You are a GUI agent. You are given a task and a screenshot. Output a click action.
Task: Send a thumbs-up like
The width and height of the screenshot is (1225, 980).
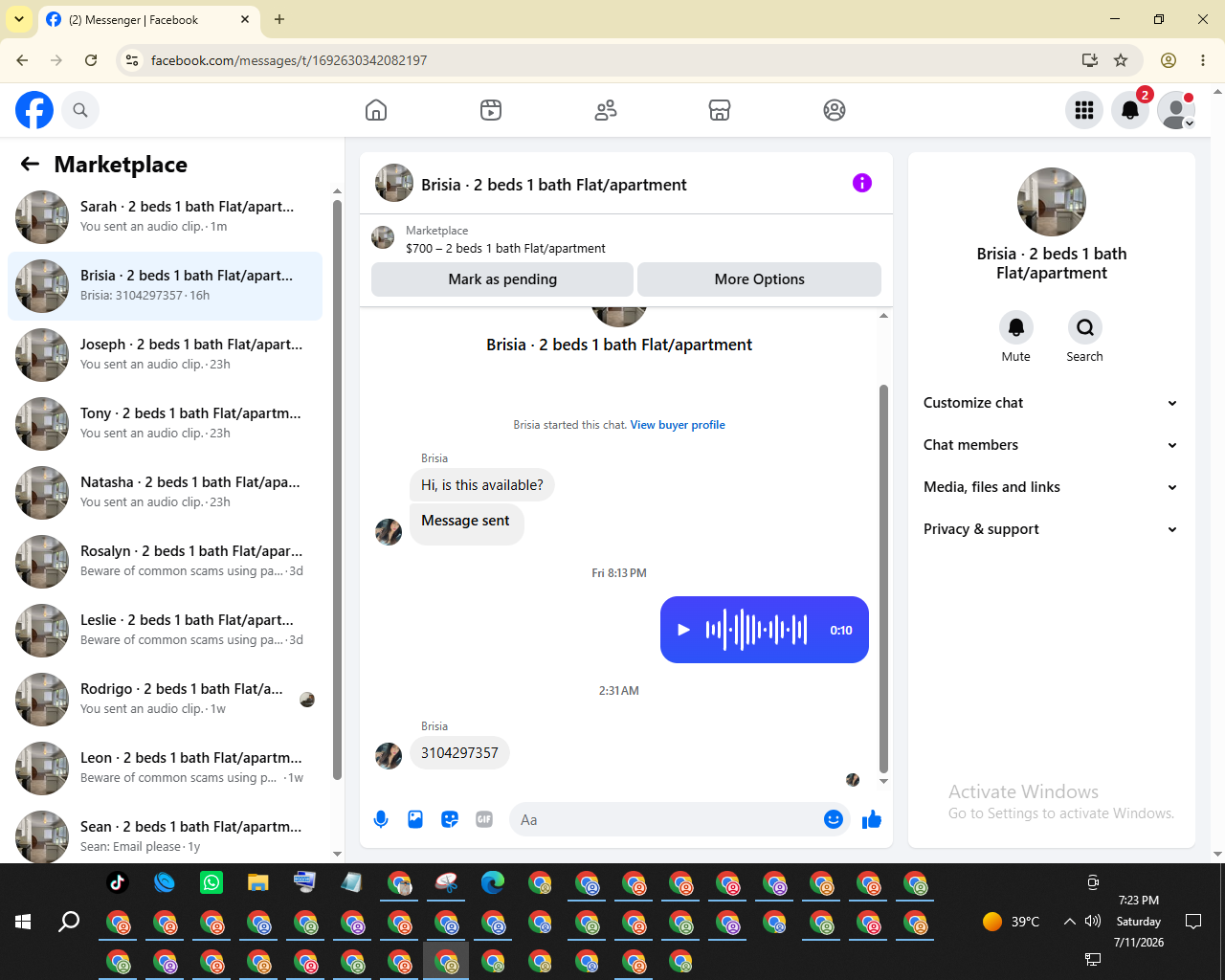click(872, 819)
